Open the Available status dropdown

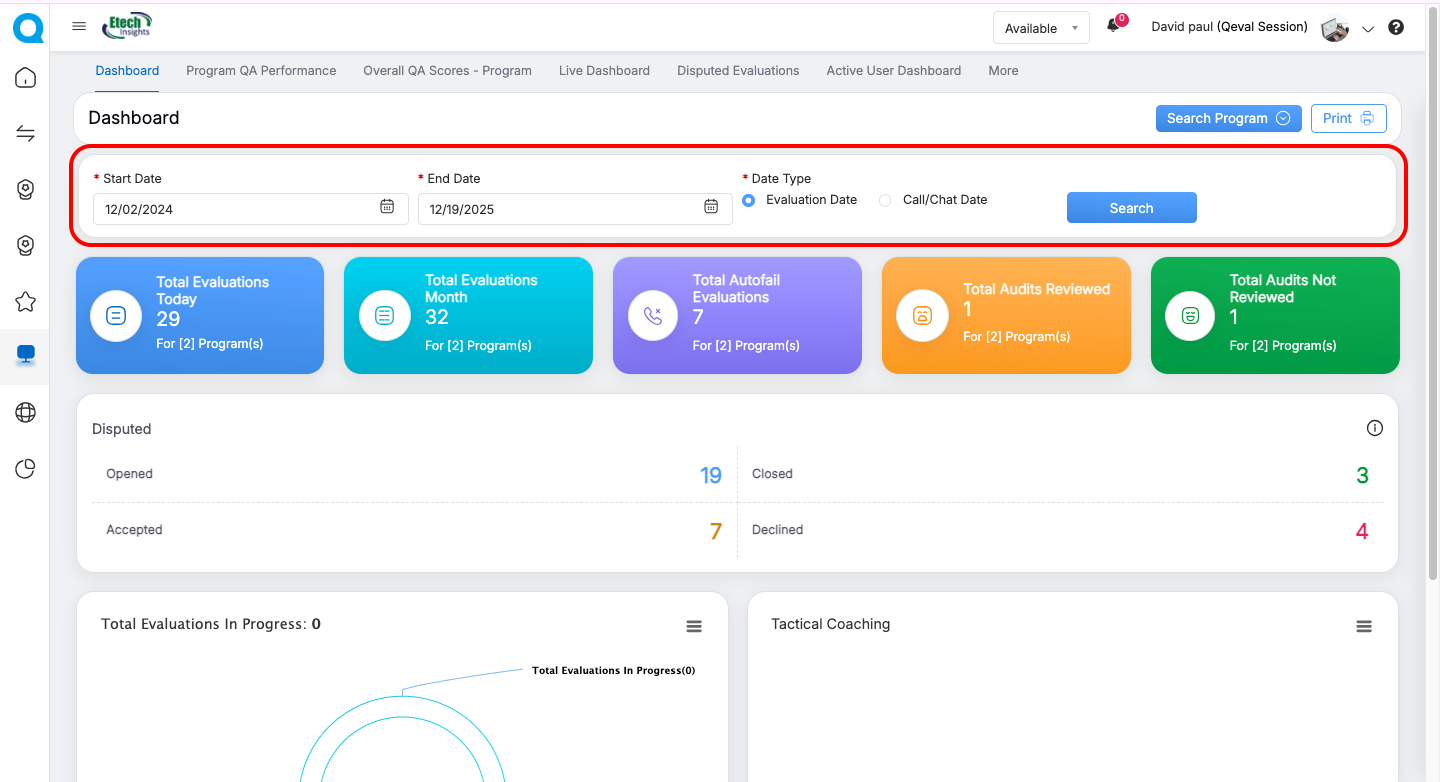point(1041,28)
